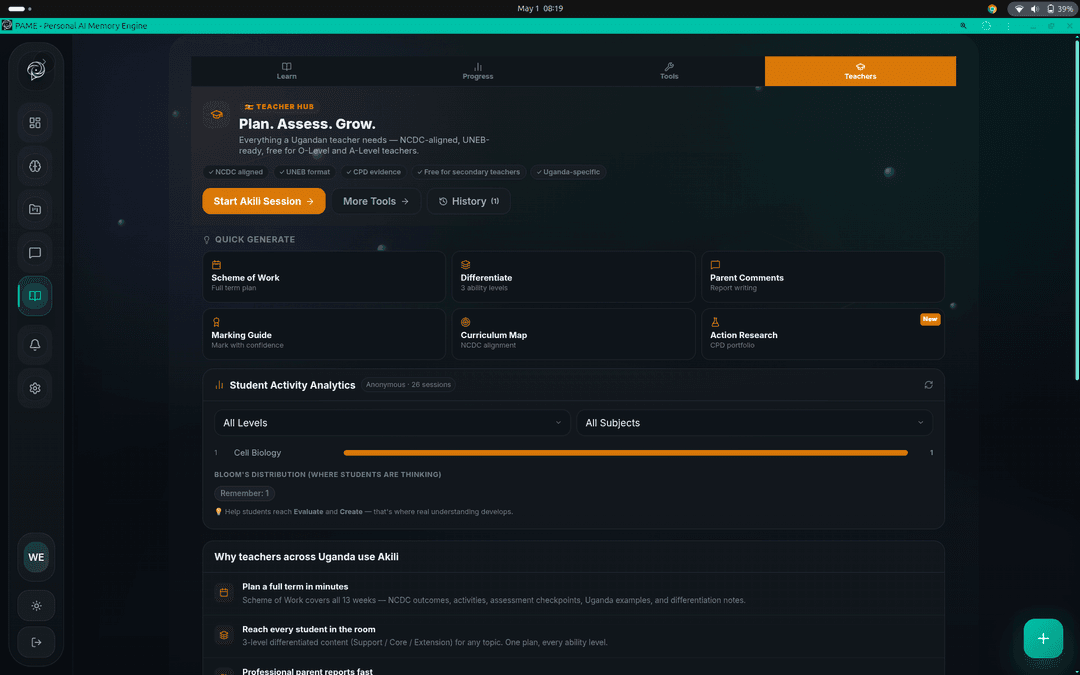Refresh Student Activity Analytics
Screen dimensions: 1080x675
(928, 385)
